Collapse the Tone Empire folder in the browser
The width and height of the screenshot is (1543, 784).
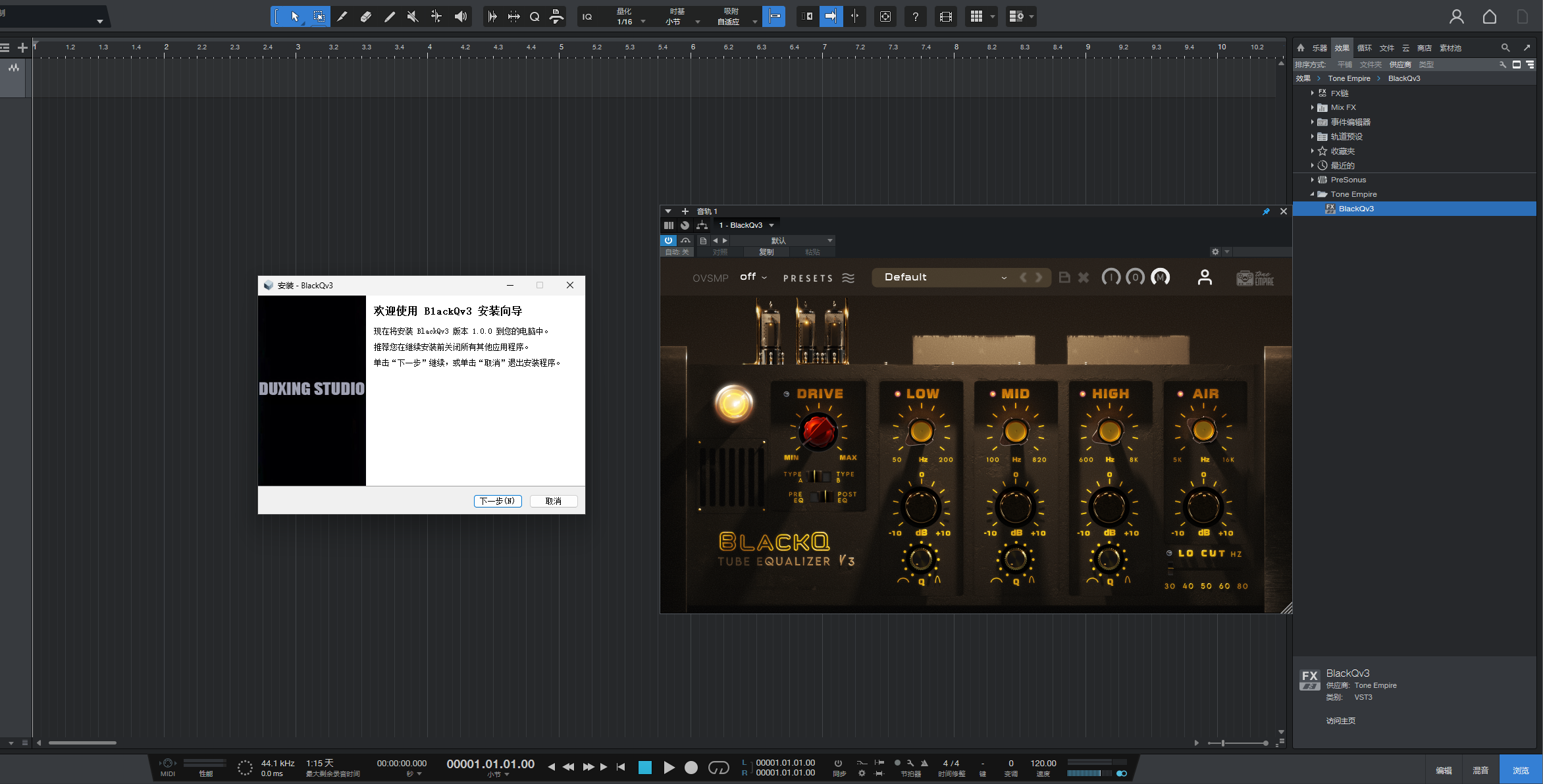tap(1312, 194)
